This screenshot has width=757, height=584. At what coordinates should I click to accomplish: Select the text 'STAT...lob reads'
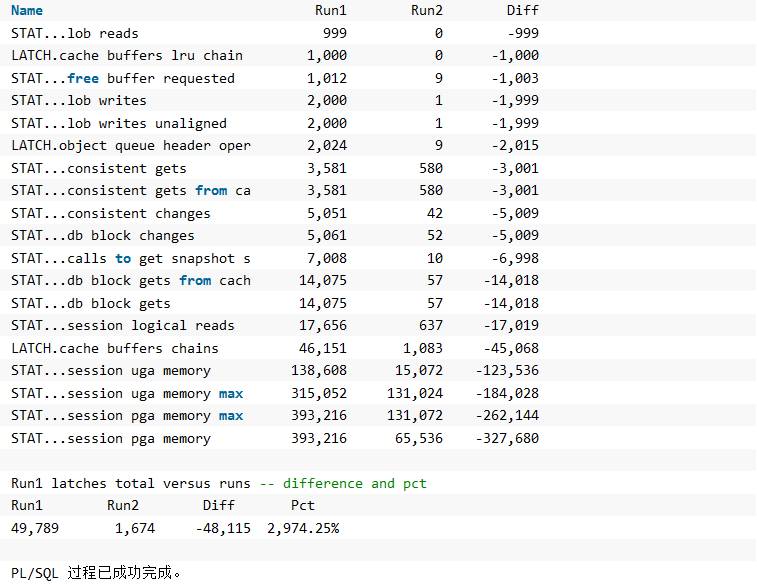[74, 33]
